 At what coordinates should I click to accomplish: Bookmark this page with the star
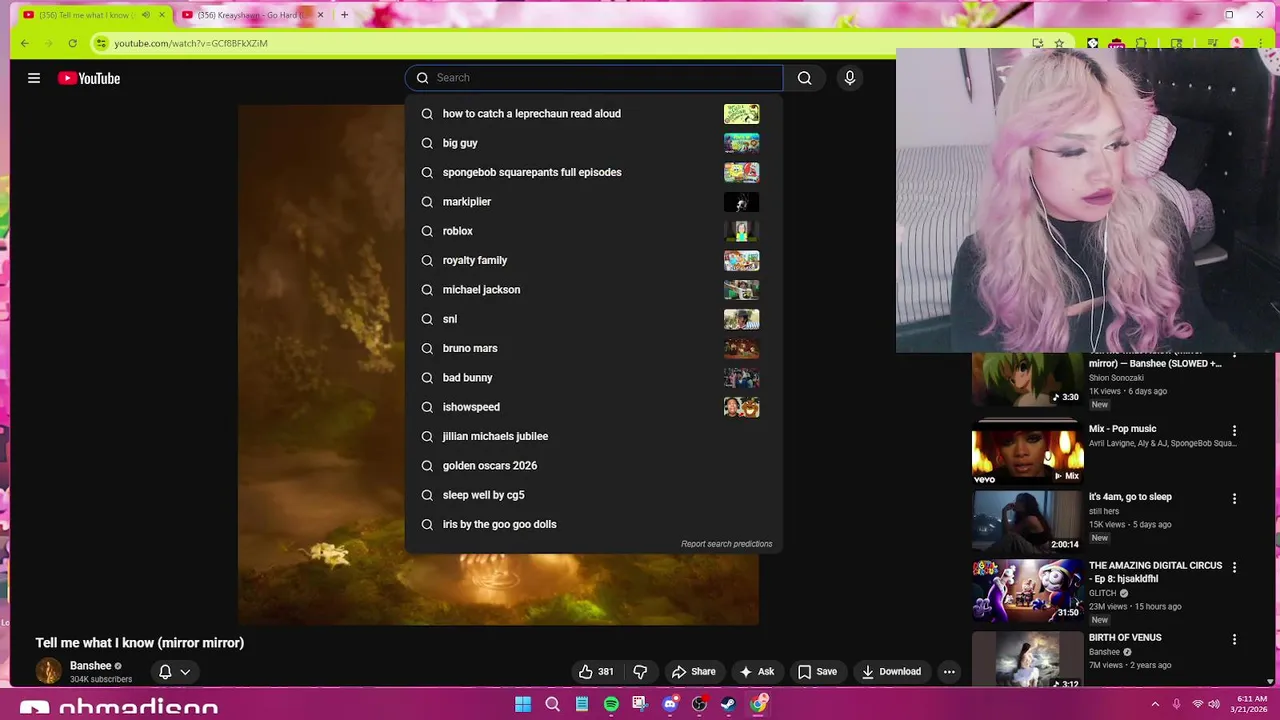pyautogui.click(x=1059, y=43)
